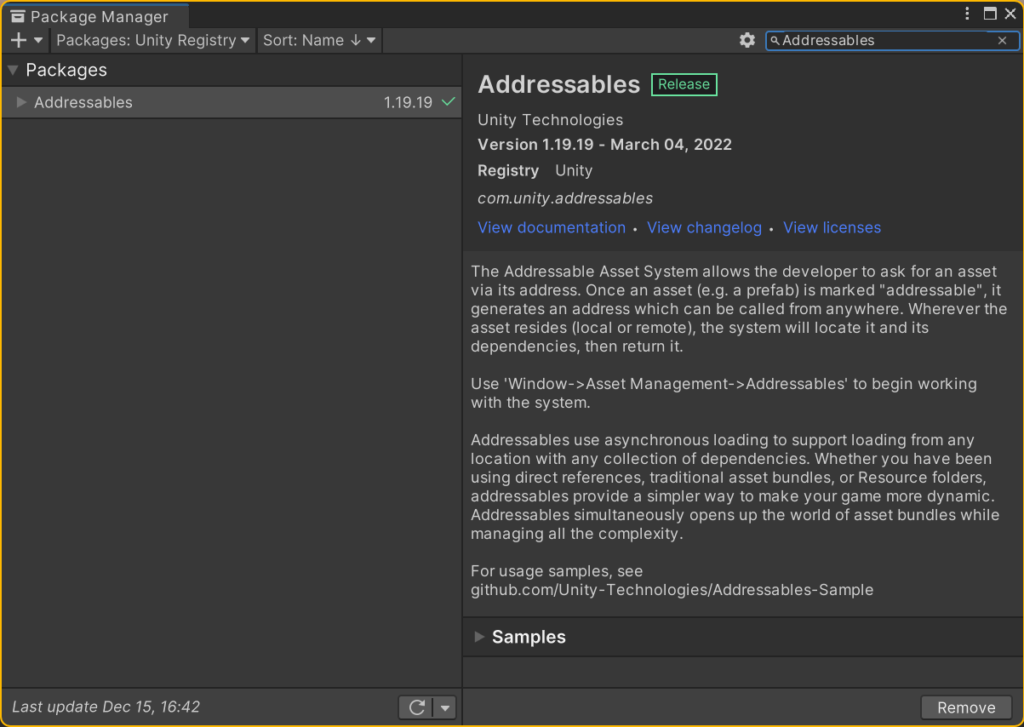Viewport: 1024px width, 727px height.
Task: Click the Remove button
Action: coord(966,707)
